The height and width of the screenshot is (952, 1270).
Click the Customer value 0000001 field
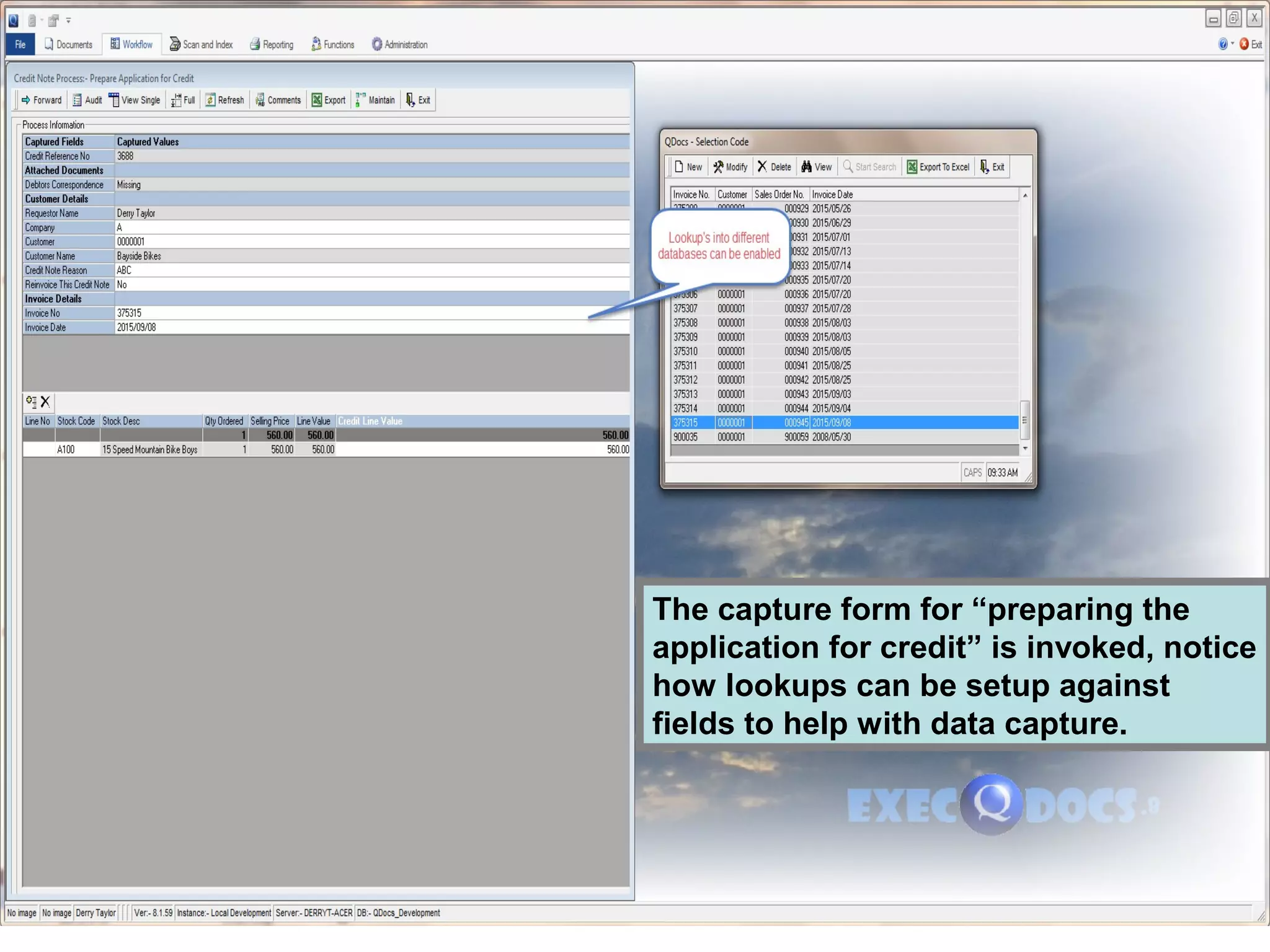pyautogui.click(x=372, y=242)
